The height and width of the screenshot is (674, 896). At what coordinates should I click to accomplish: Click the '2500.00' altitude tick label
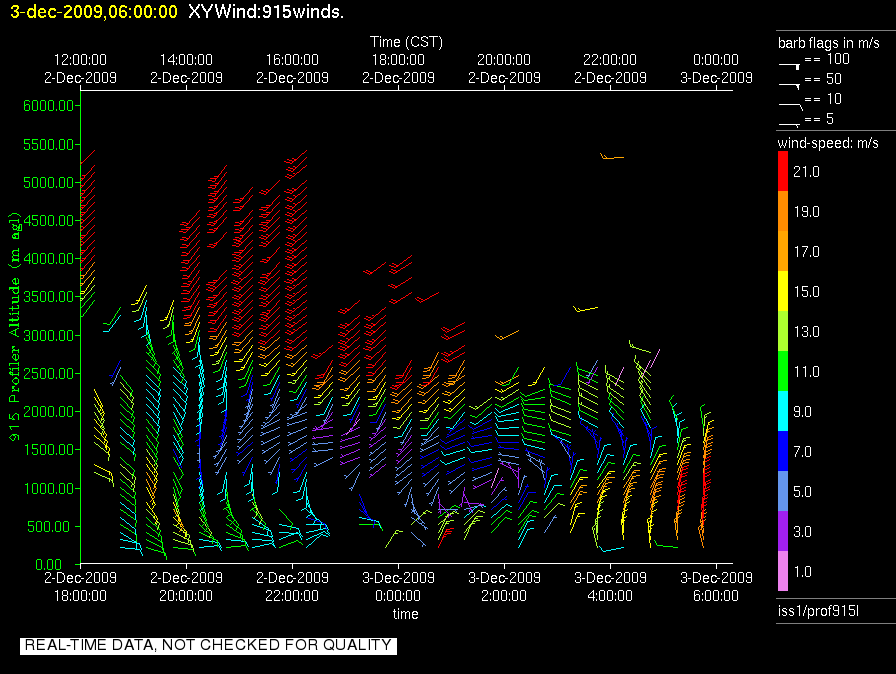49,374
